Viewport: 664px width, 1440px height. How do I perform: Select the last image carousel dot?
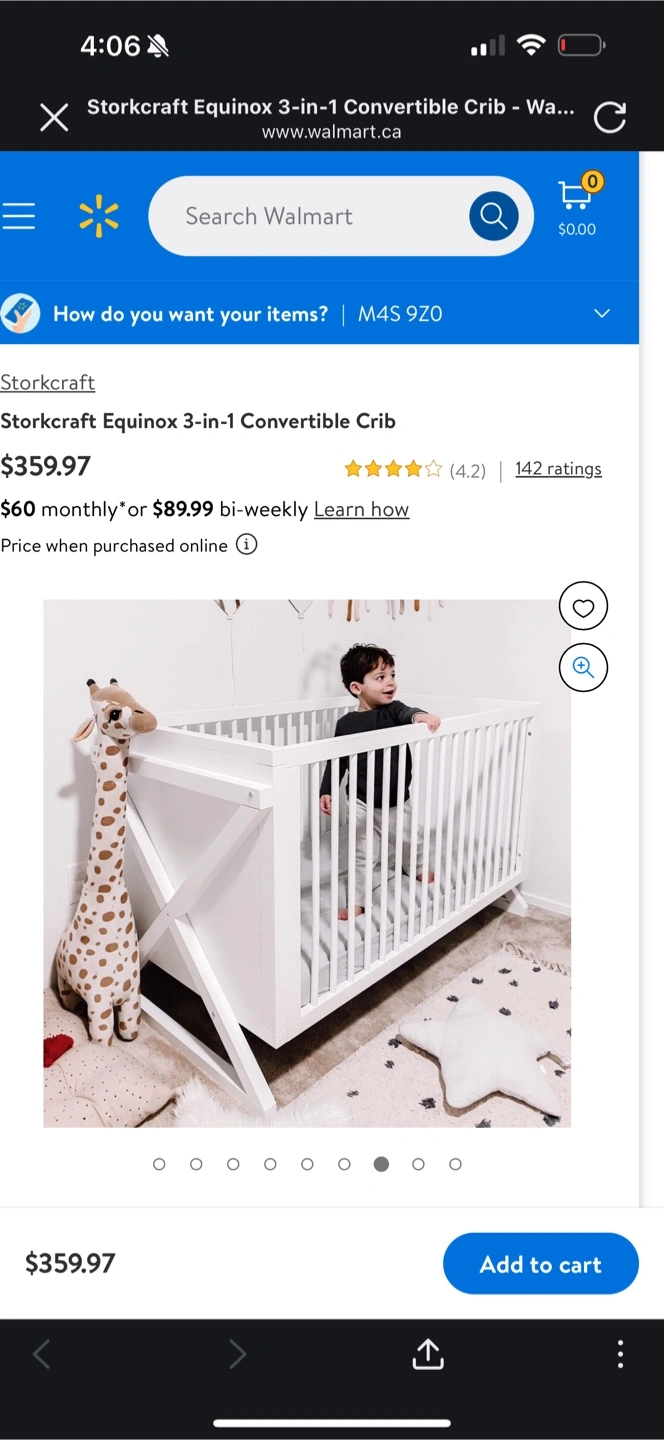coord(455,1164)
